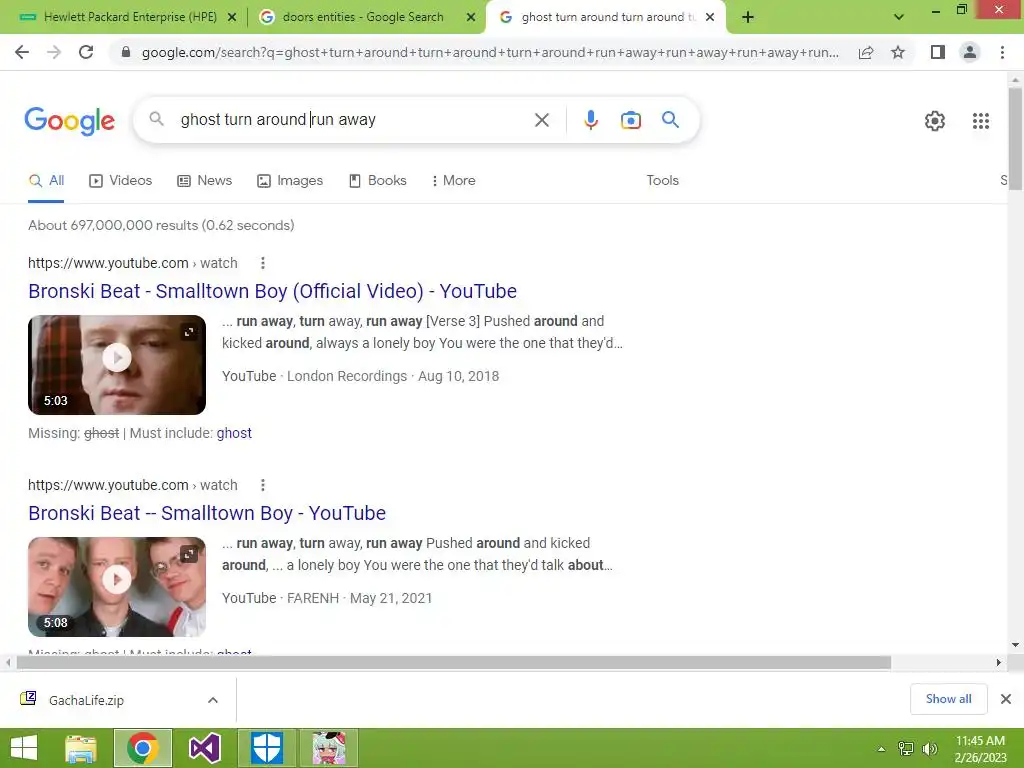This screenshot has width=1024, height=768.
Task: Clear the Google search box
Action: pos(541,120)
